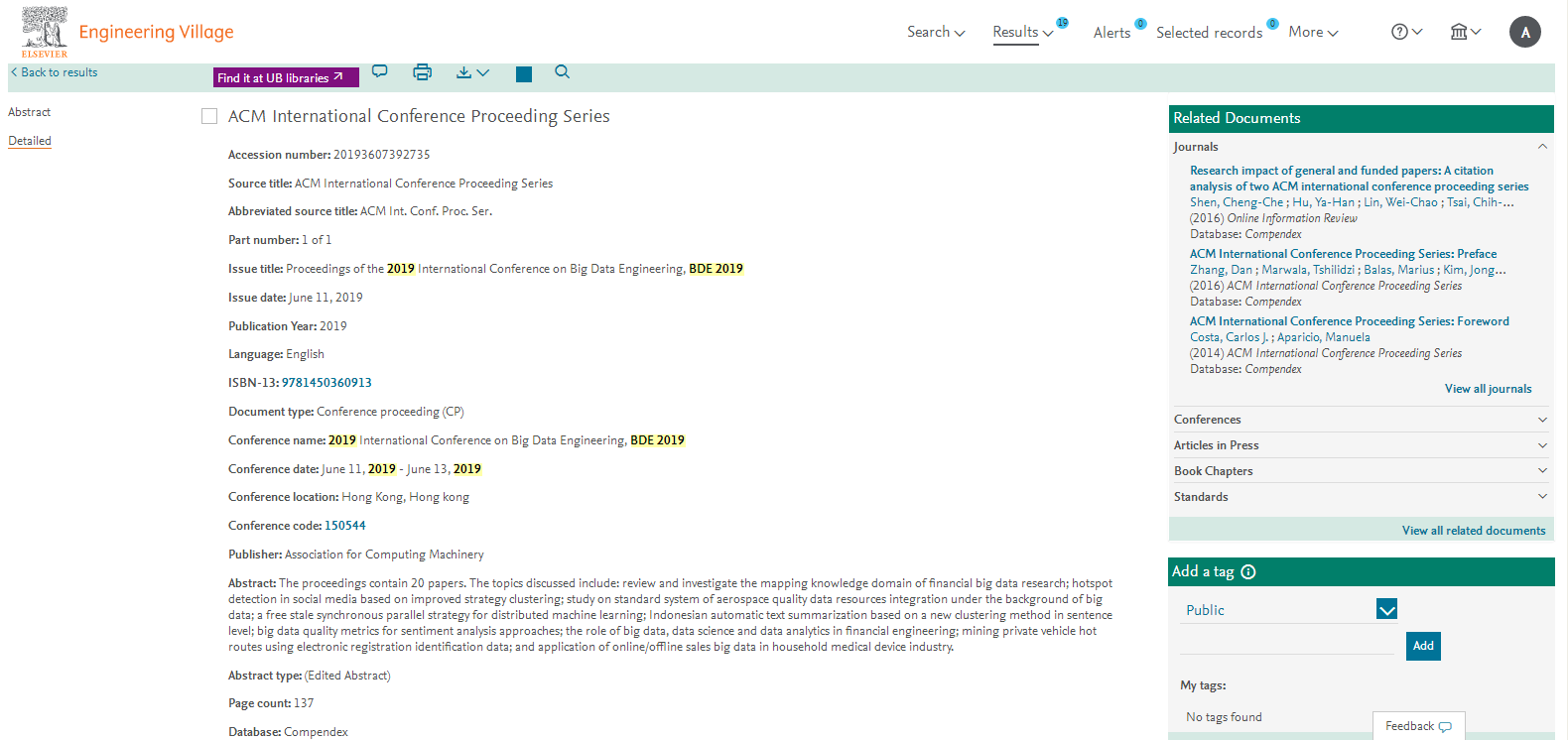
Task: Open the download record icon
Action: point(463,72)
